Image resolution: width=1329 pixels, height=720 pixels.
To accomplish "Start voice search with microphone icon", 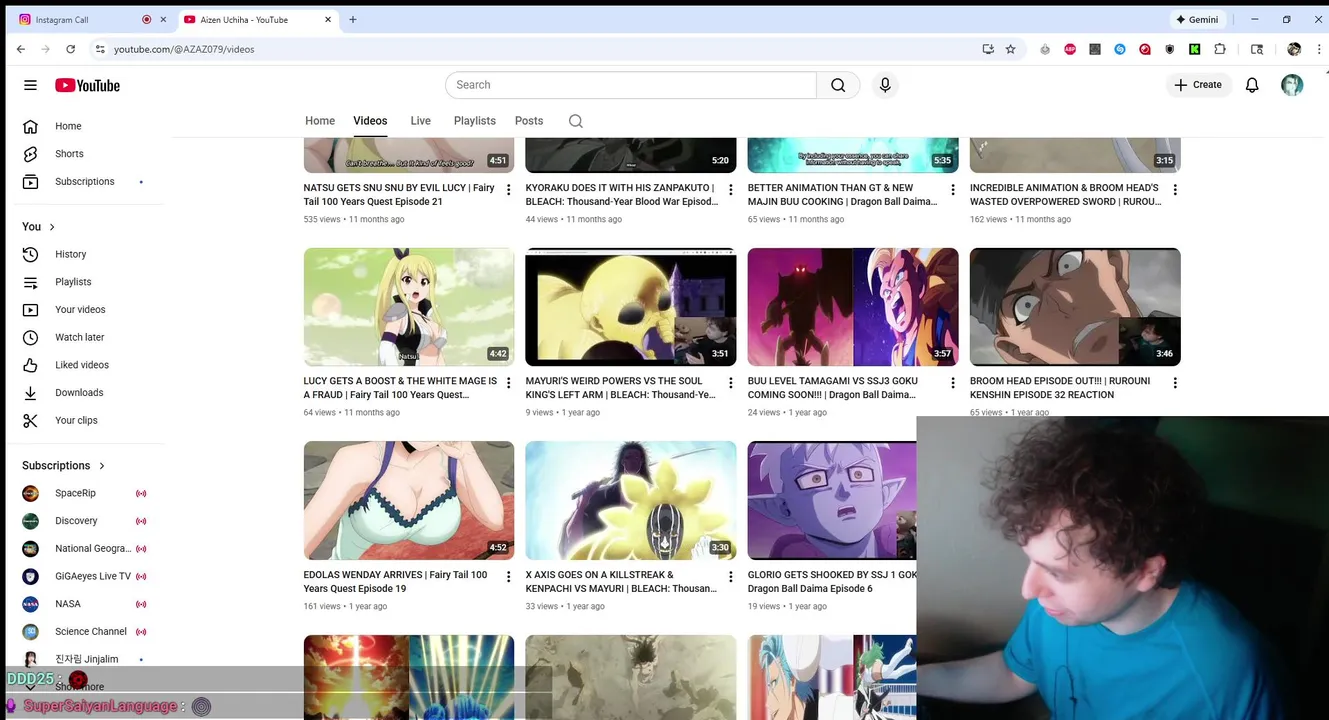I will click(885, 85).
